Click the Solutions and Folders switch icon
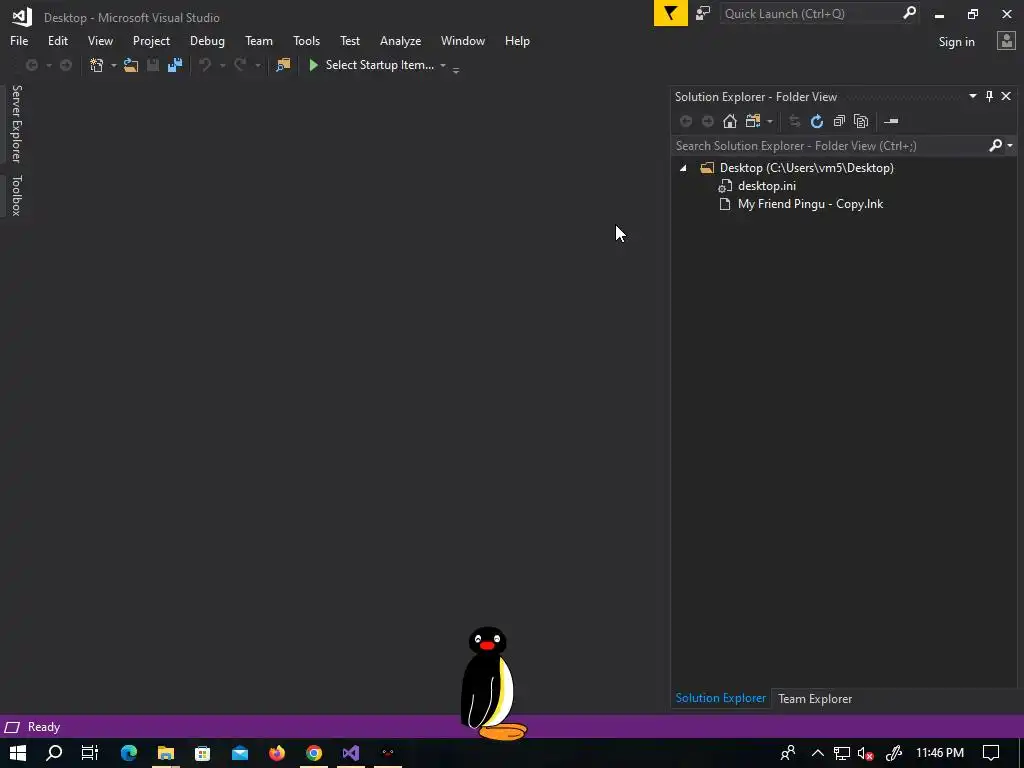Viewport: 1024px width, 768px height. click(753, 121)
